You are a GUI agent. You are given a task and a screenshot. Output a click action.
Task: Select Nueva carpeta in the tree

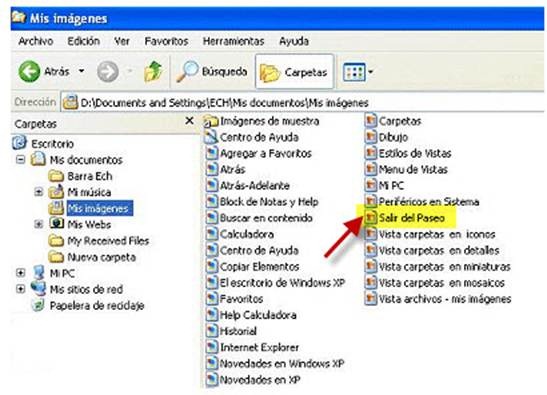pos(102,257)
